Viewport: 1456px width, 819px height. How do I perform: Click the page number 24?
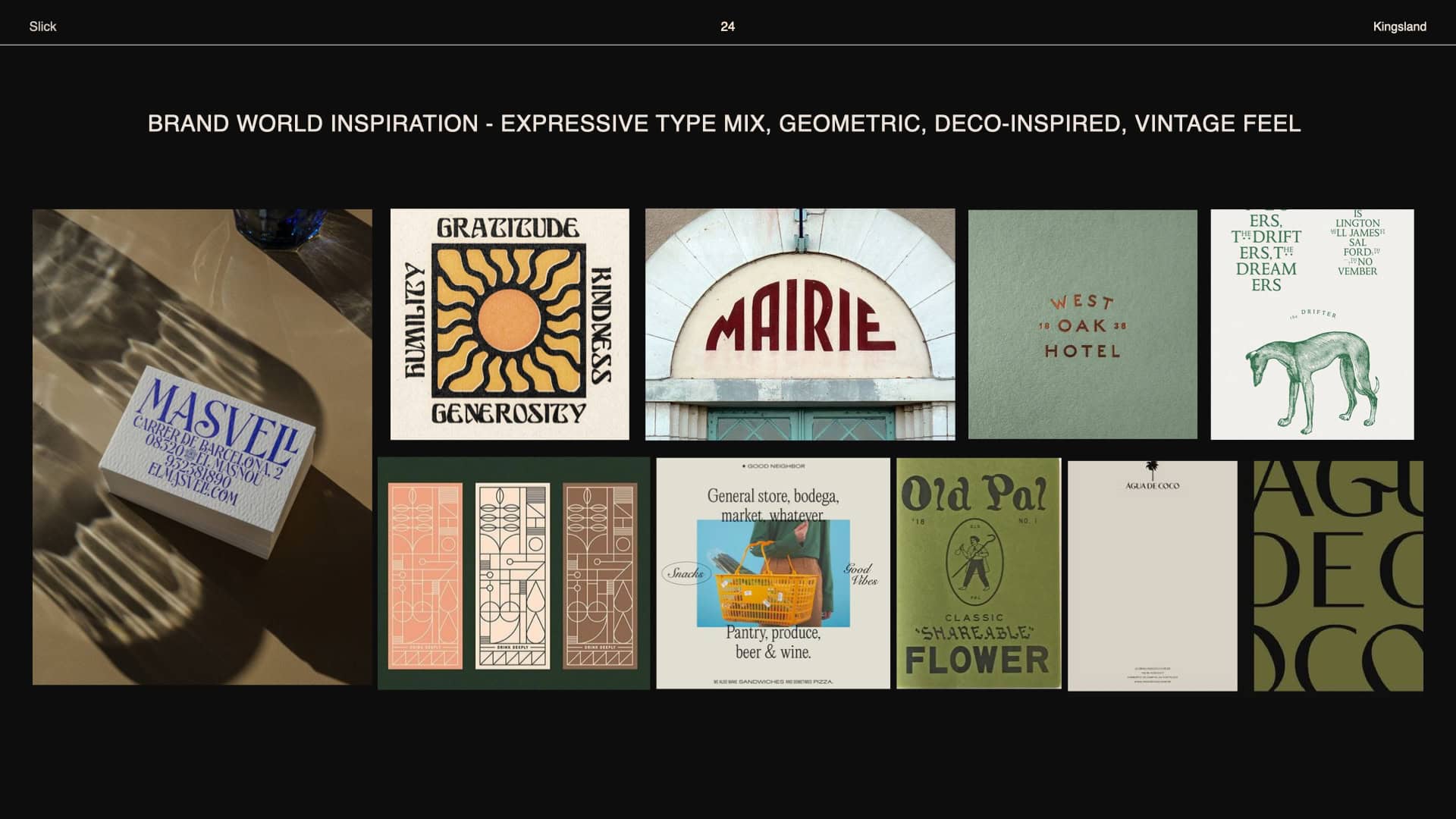pos(727,27)
